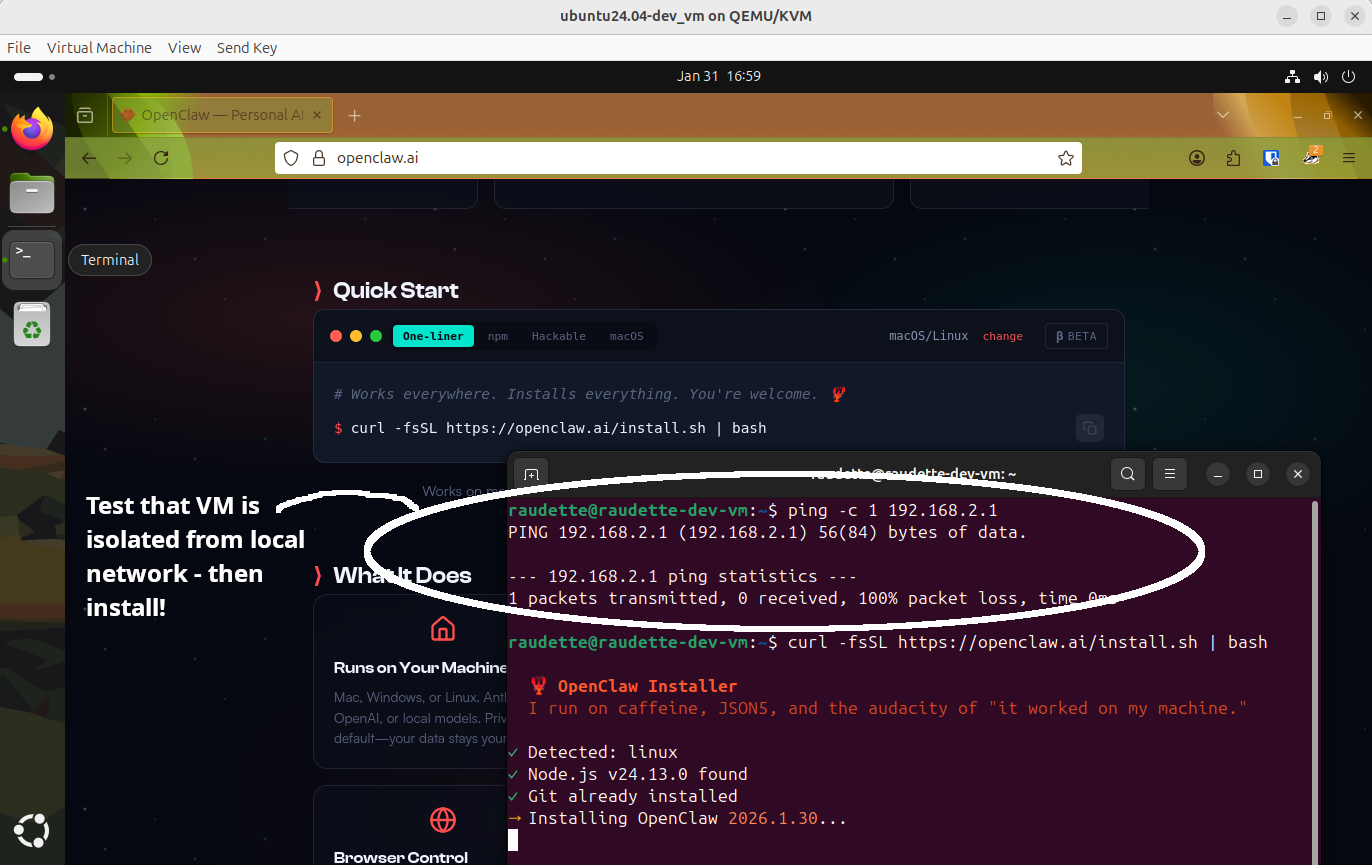Click the terminal search magnifier icon

coord(1127,474)
